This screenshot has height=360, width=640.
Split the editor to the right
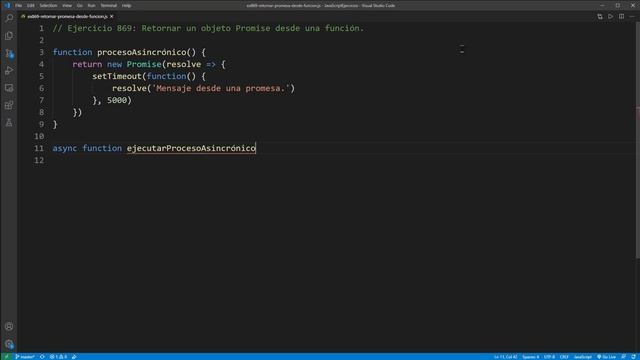[x=621, y=16]
